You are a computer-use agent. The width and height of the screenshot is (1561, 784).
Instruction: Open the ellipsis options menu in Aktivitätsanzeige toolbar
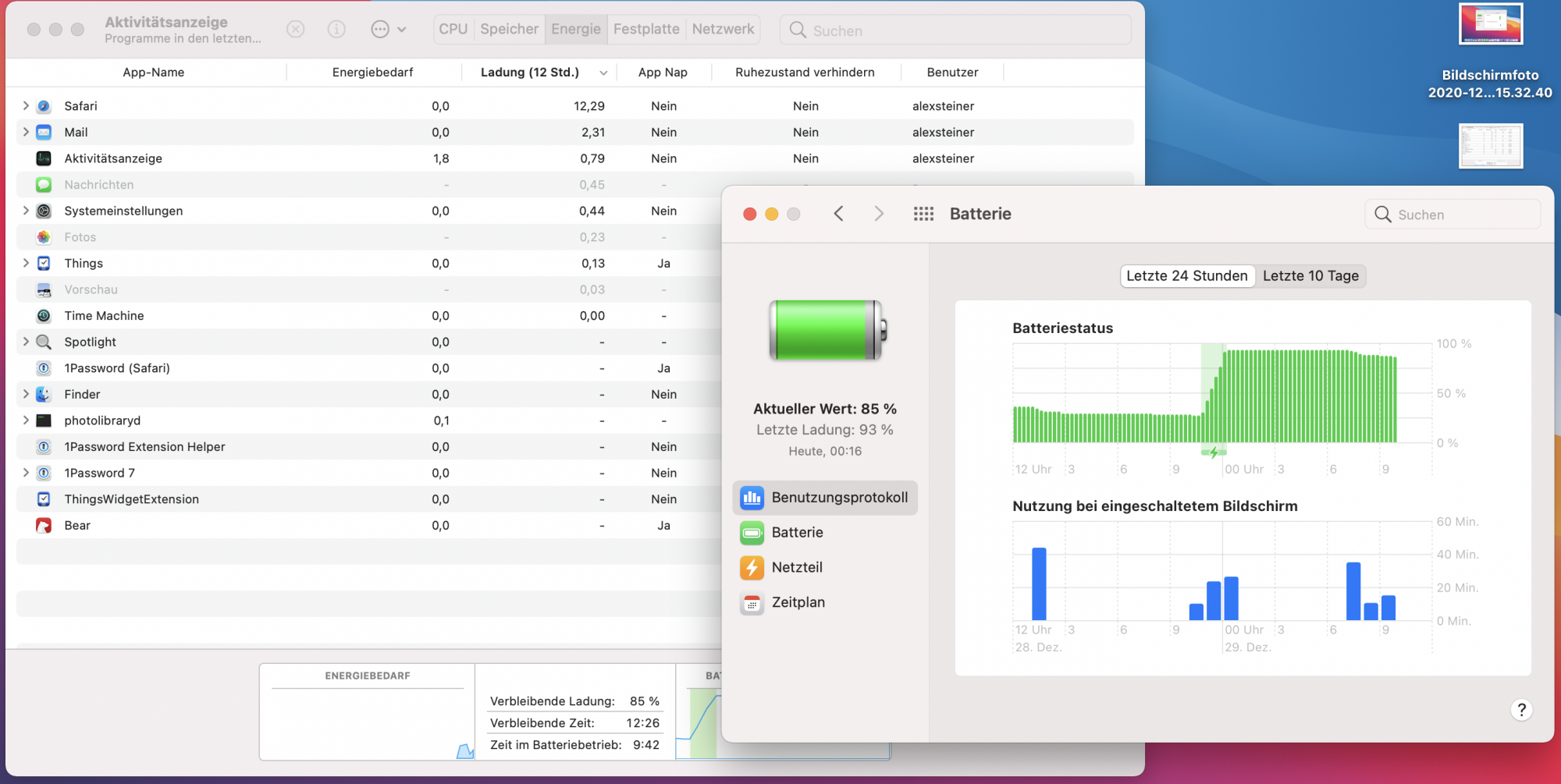[x=388, y=30]
